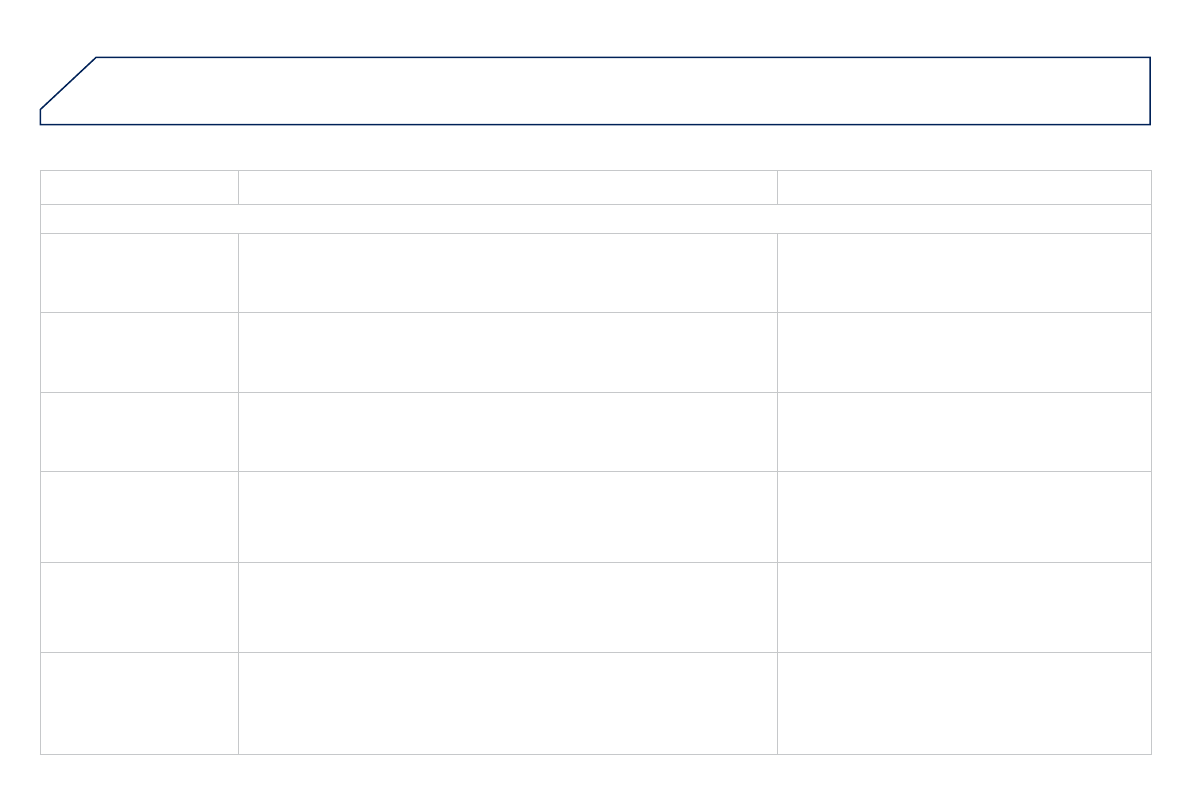The height and width of the screenshot is (794, 1191).
Task: Click third body row's left column cell
Action: pyautogui.click(x=139, y=432)
